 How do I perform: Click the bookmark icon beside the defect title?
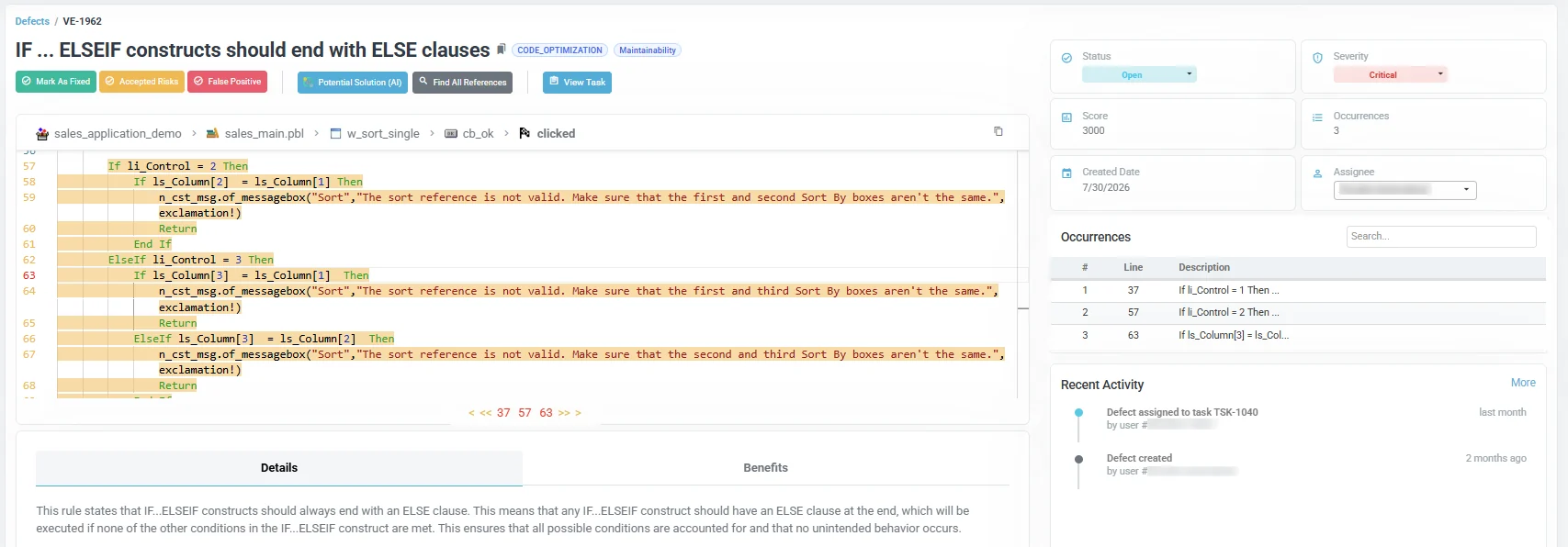[x=502, y=50]
